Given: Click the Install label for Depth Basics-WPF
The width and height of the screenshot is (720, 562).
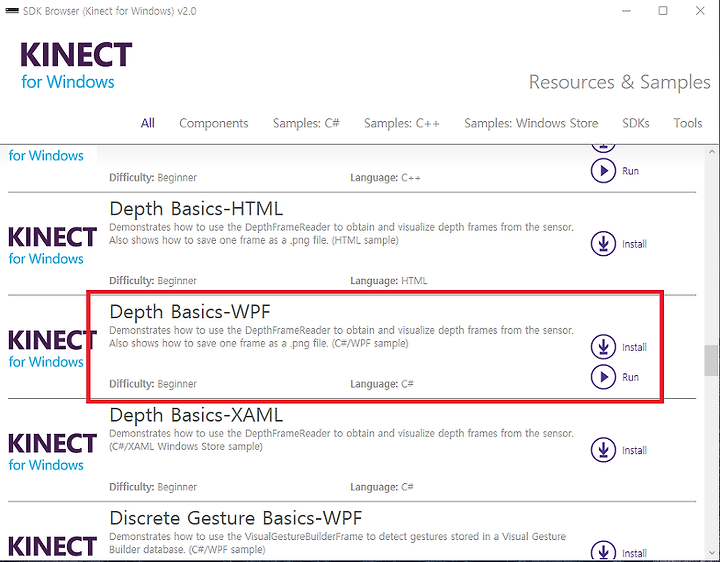Looking at the screenshot, I should (634, 348).
